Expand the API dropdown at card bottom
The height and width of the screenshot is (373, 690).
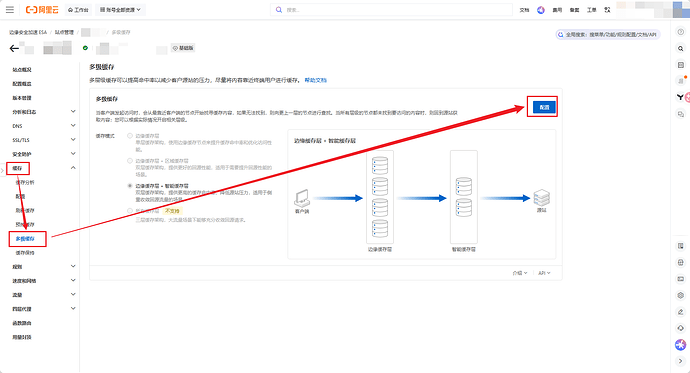click(544, 273)
